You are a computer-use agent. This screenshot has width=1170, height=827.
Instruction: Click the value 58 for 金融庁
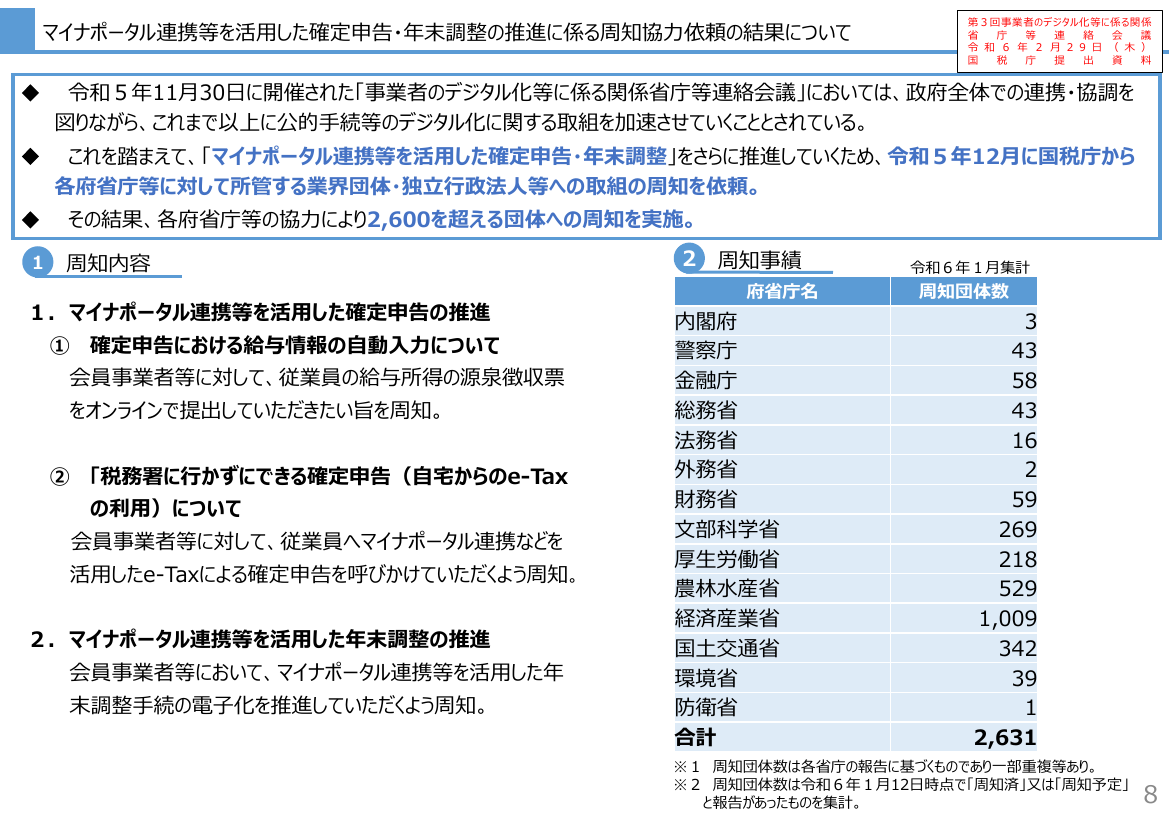(x=1024, y=380)
